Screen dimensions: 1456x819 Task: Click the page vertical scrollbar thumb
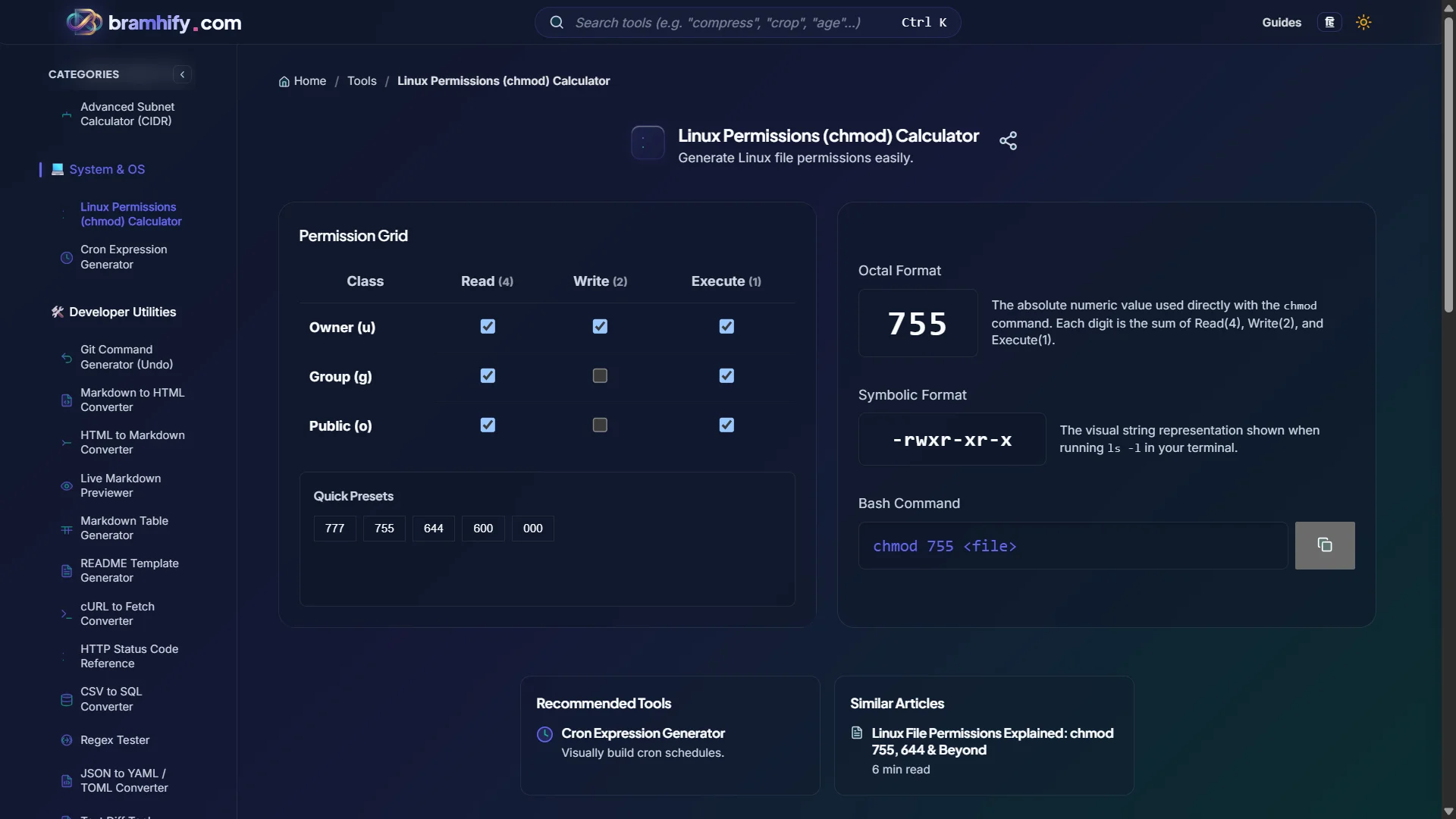tap(1448, 163)
